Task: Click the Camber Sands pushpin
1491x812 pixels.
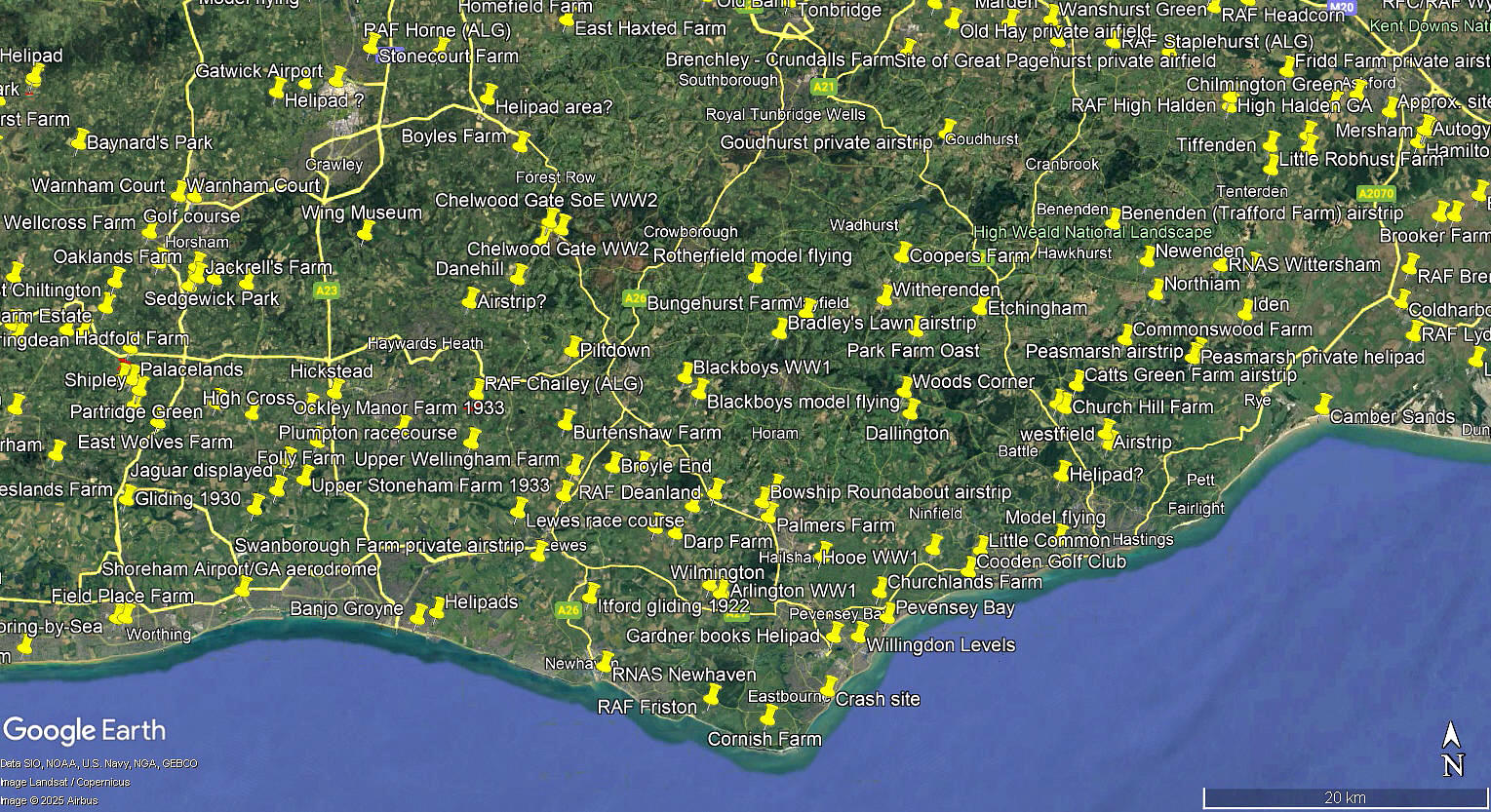Action: (1322, 405)
